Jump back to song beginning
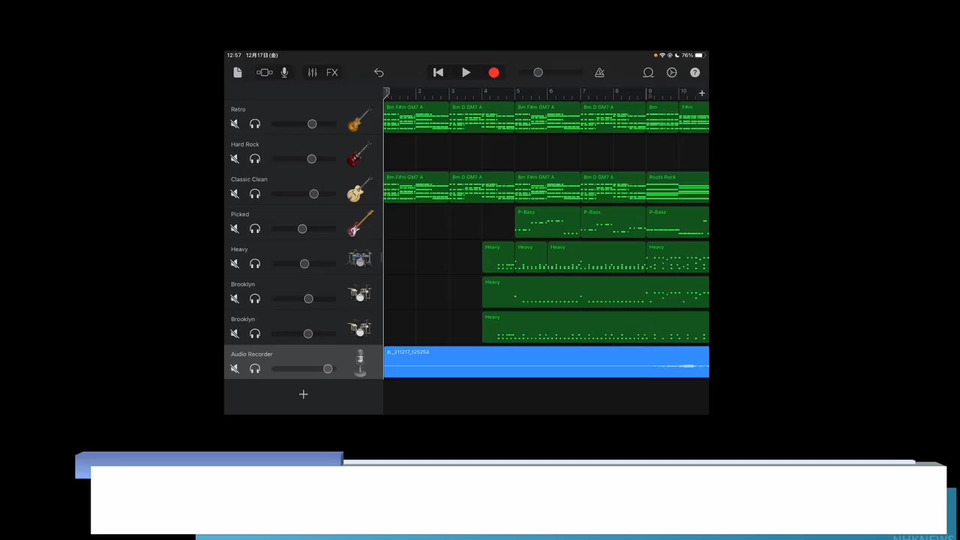This screenshot has width=960, height=540. tap(438, 72)
